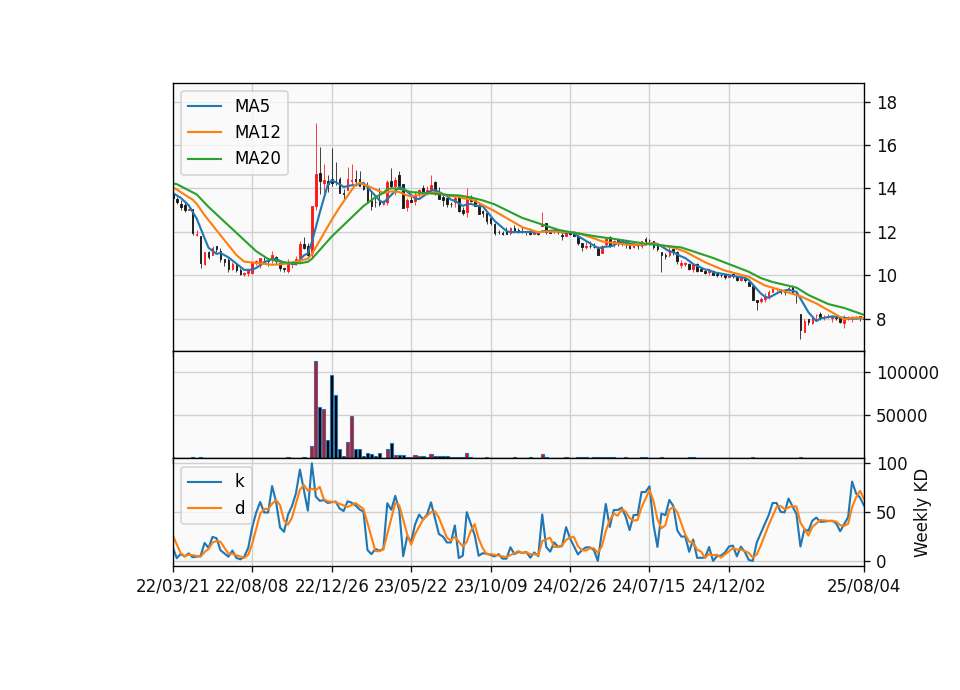Click the price axis label 10

(x=887, y=276)
